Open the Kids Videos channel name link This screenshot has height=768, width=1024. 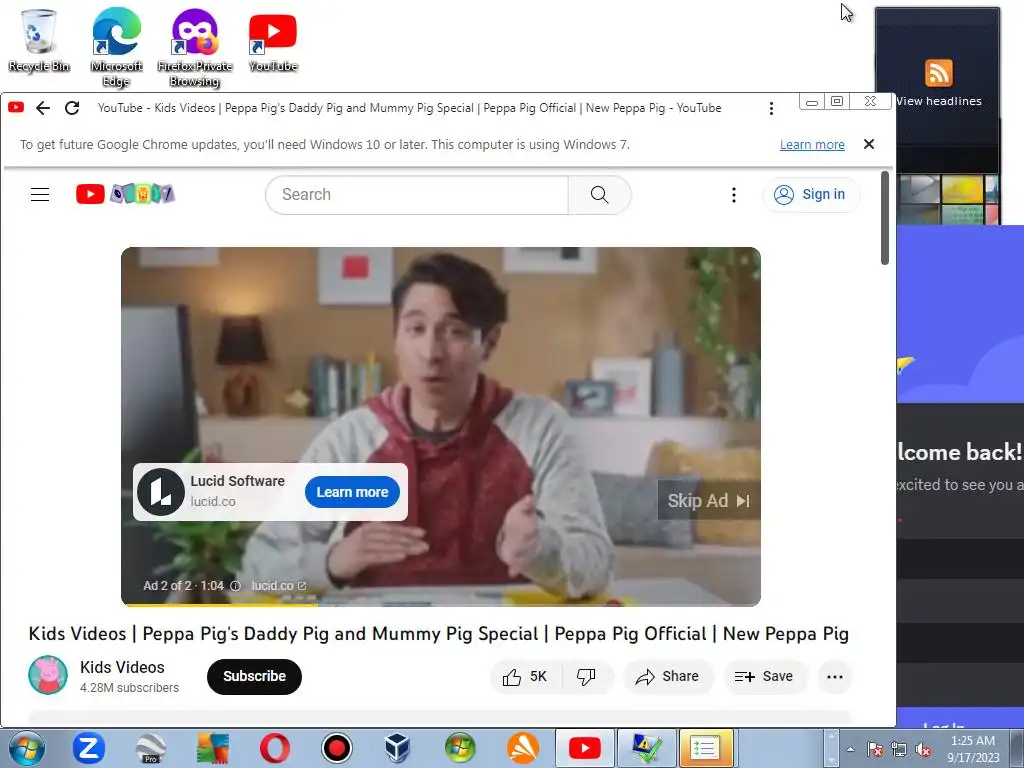(x=122, y=667)
